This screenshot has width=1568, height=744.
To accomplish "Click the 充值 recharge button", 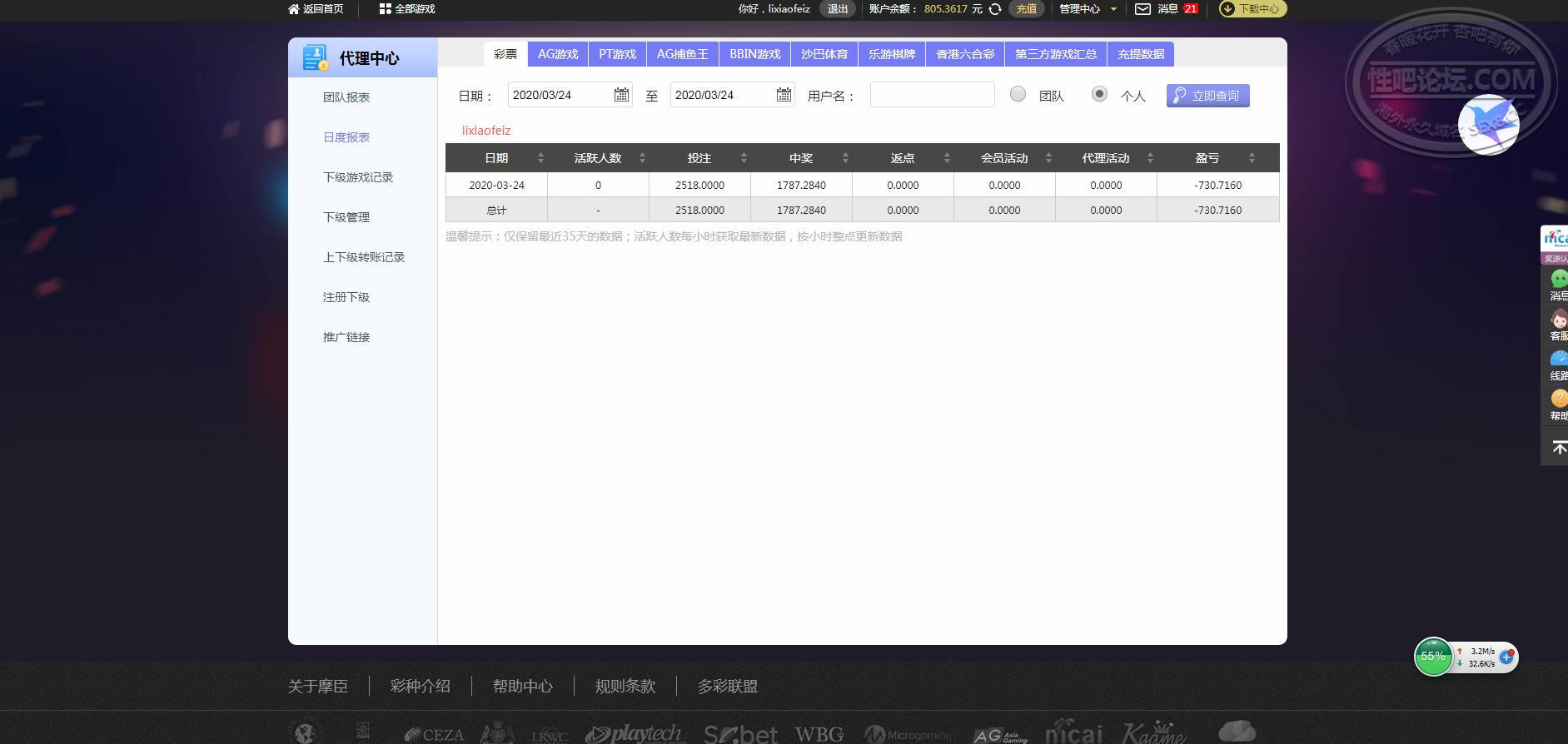I will (1026, 9).
